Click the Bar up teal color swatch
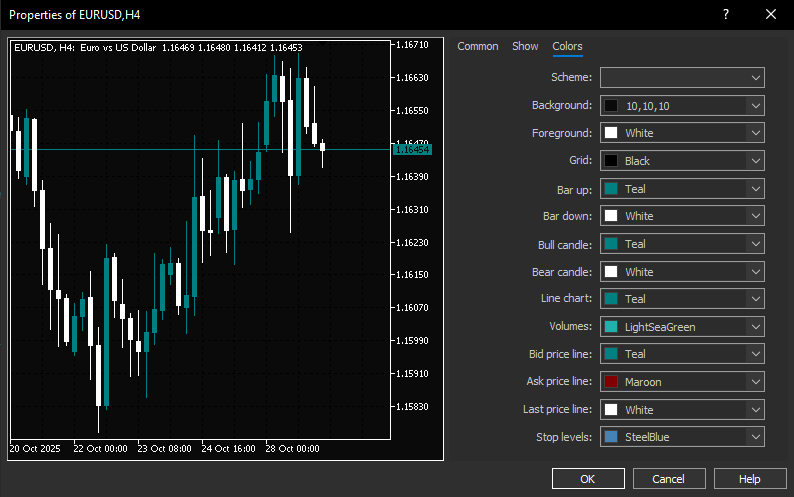Viewport: 794px width, 497px height. (611, 189)
